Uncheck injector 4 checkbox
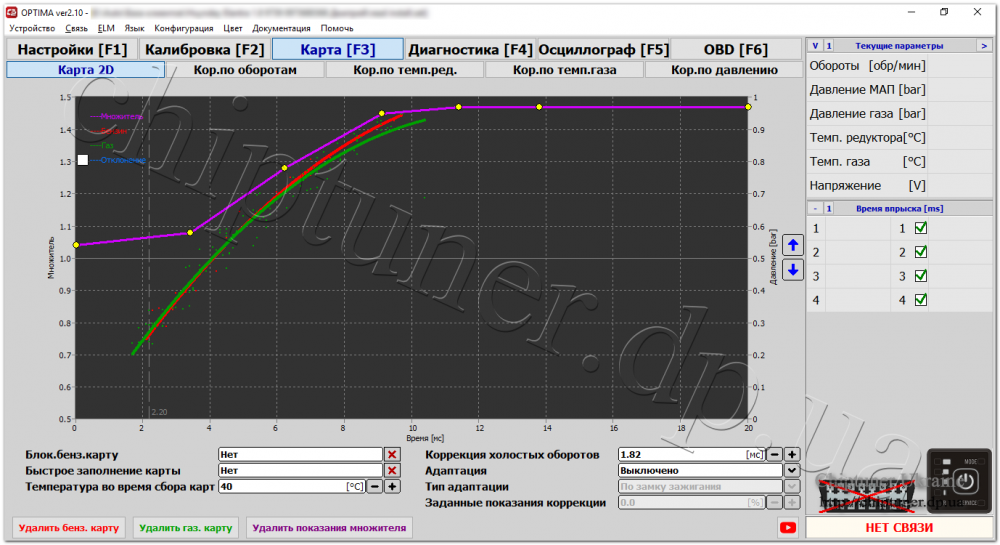1000x545 pixels. click(920, 300)
